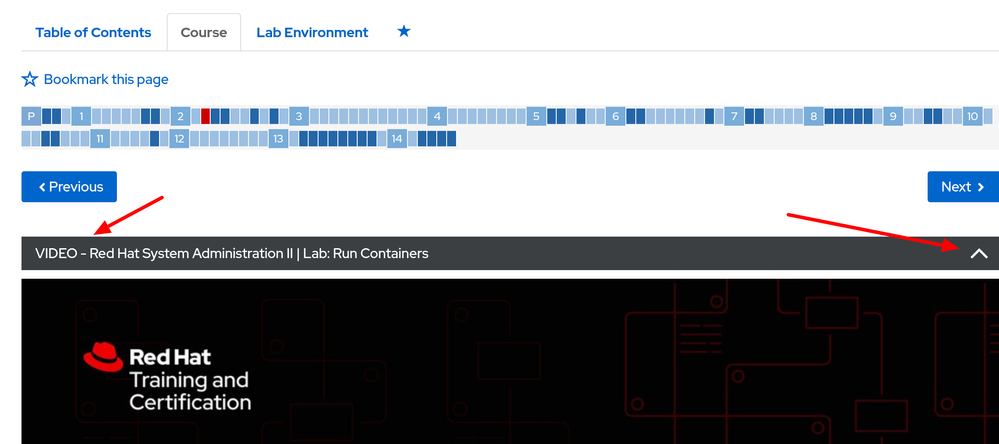Go to chapter 14 marker

point(397,138)
